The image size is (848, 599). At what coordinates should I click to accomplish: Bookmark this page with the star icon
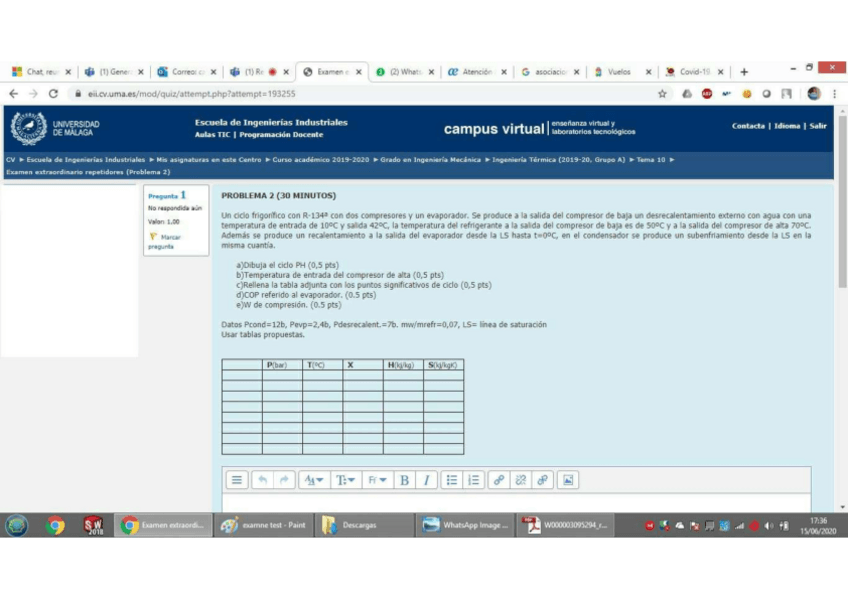pyautogui.click(x=662, y=93)
